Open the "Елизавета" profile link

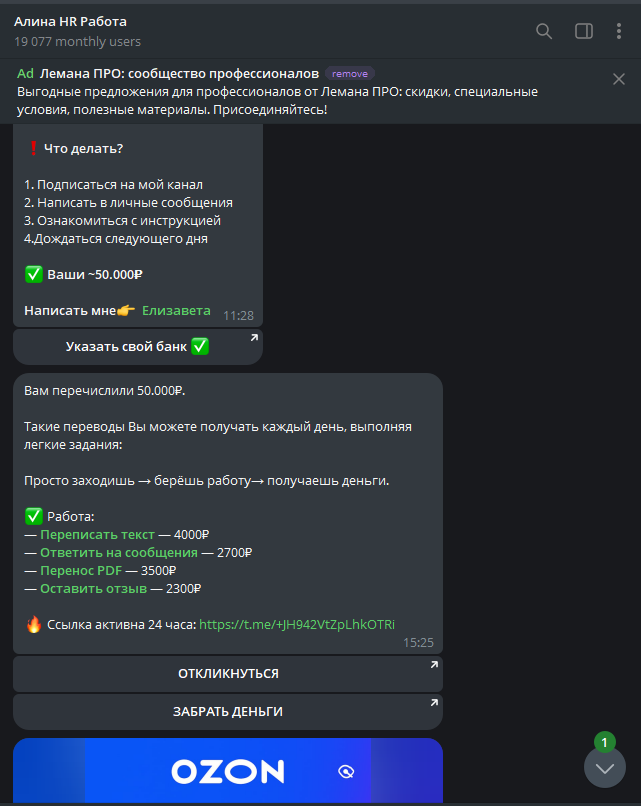coord(176,310)
